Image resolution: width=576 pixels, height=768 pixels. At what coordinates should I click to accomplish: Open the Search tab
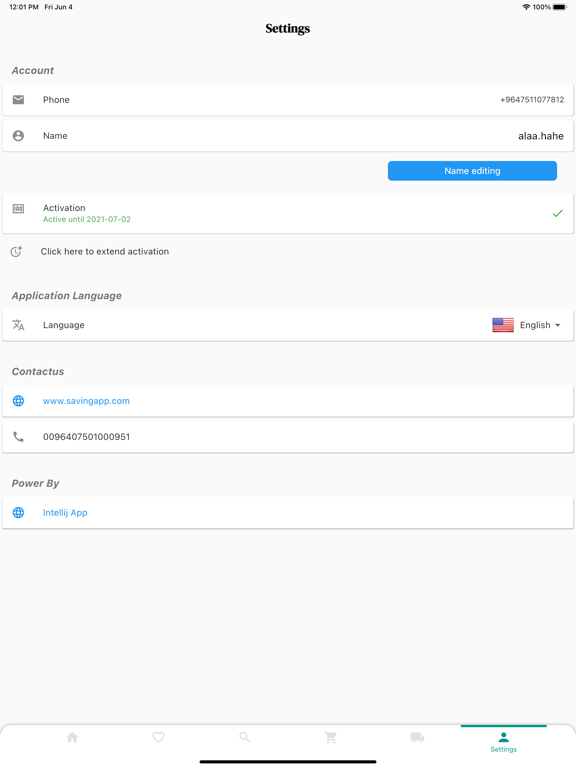click(x=244, y=737)
